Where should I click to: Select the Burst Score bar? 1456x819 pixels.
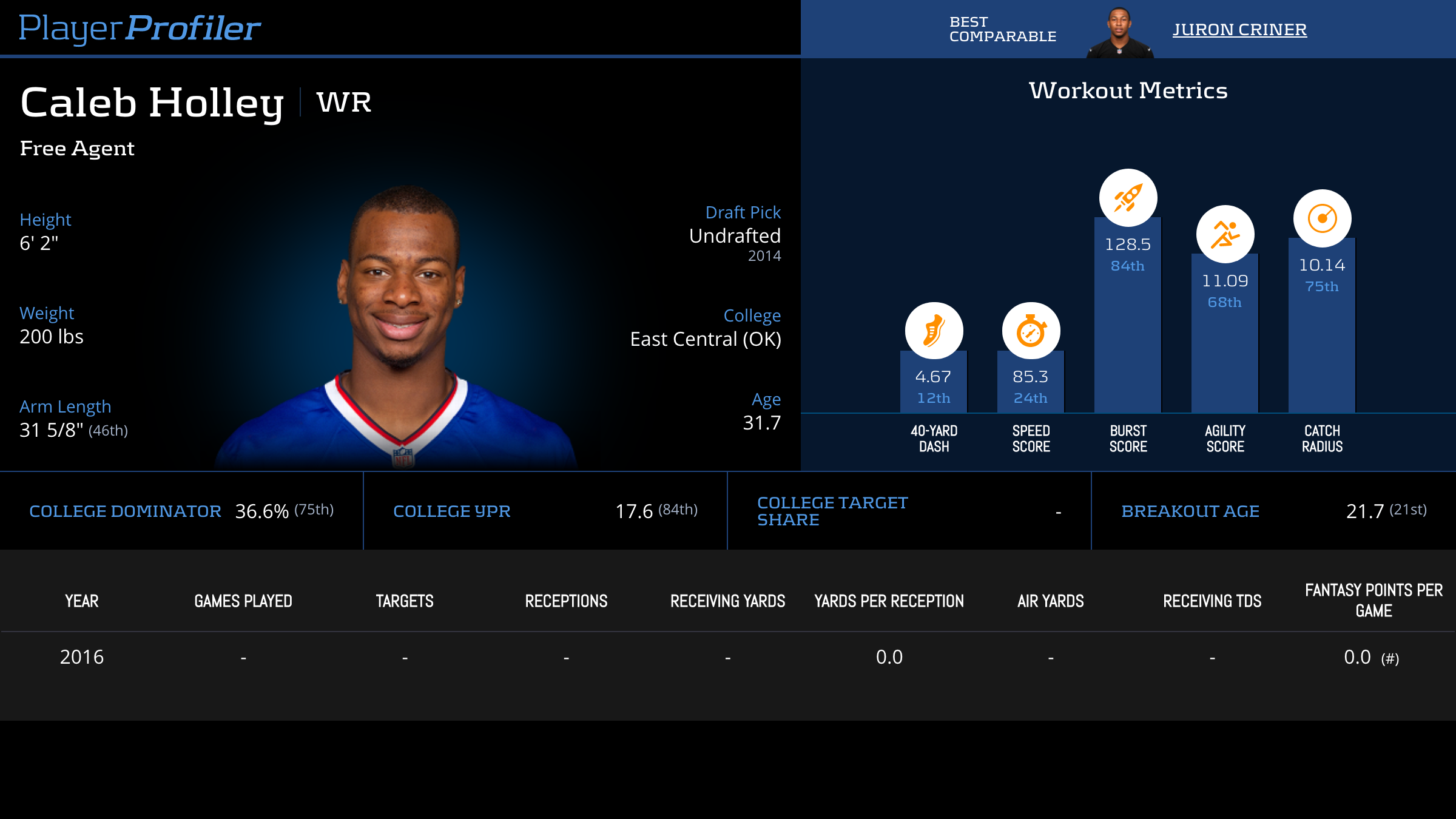point(1128,340)
